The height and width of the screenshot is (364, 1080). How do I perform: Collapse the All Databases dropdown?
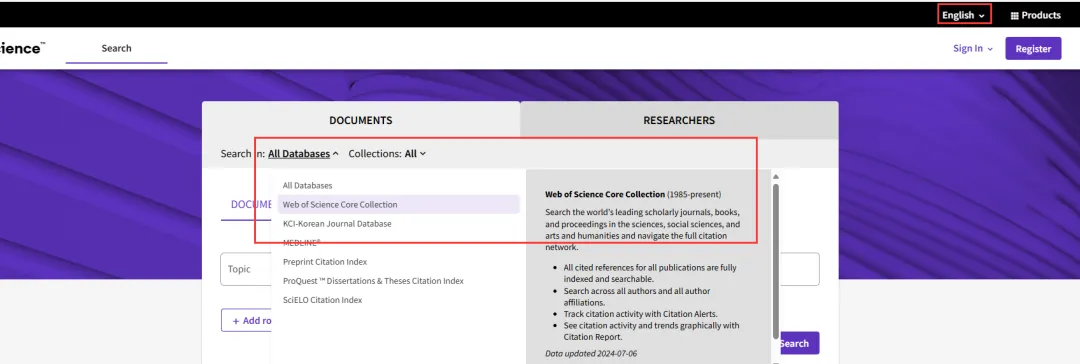(303, 154)
